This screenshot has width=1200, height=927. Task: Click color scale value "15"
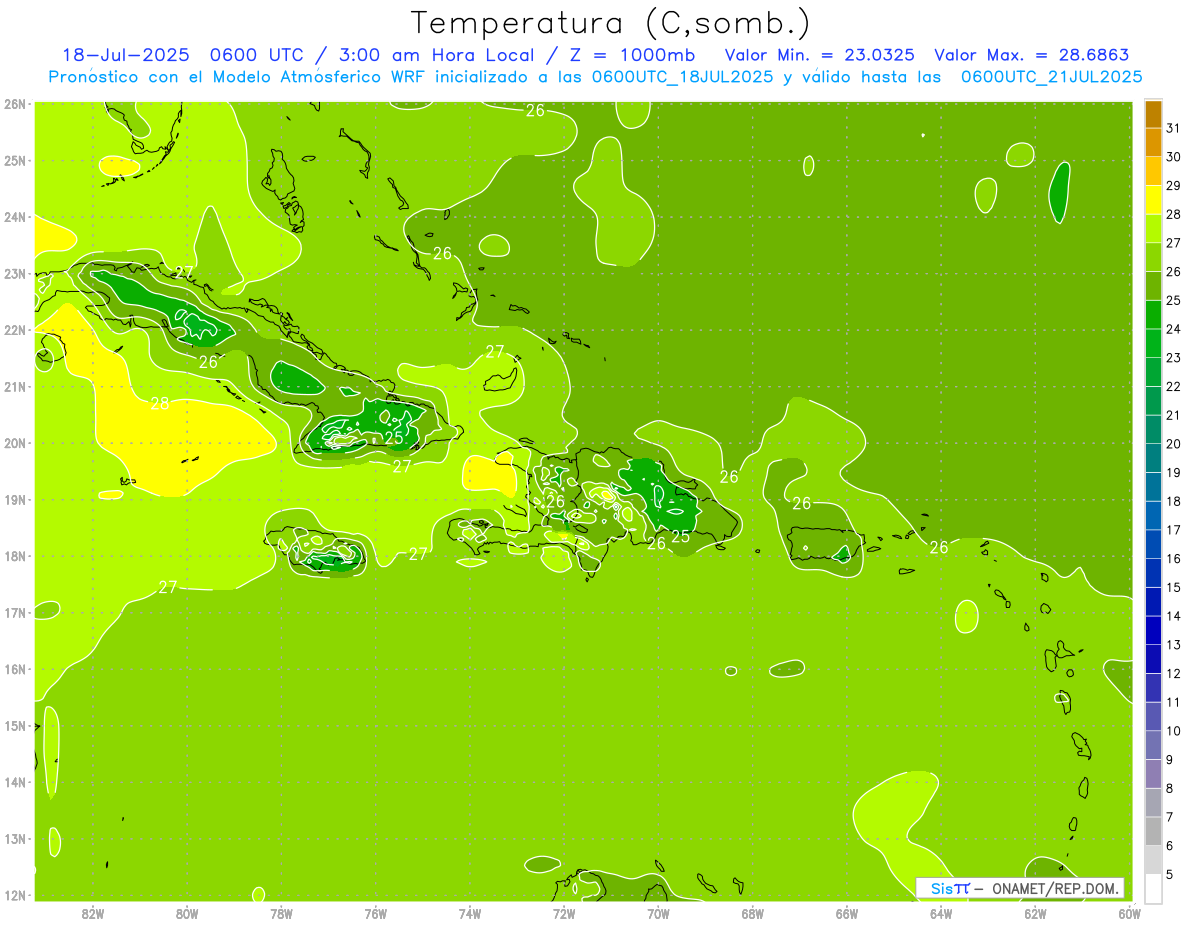(x=1174, y=587)
